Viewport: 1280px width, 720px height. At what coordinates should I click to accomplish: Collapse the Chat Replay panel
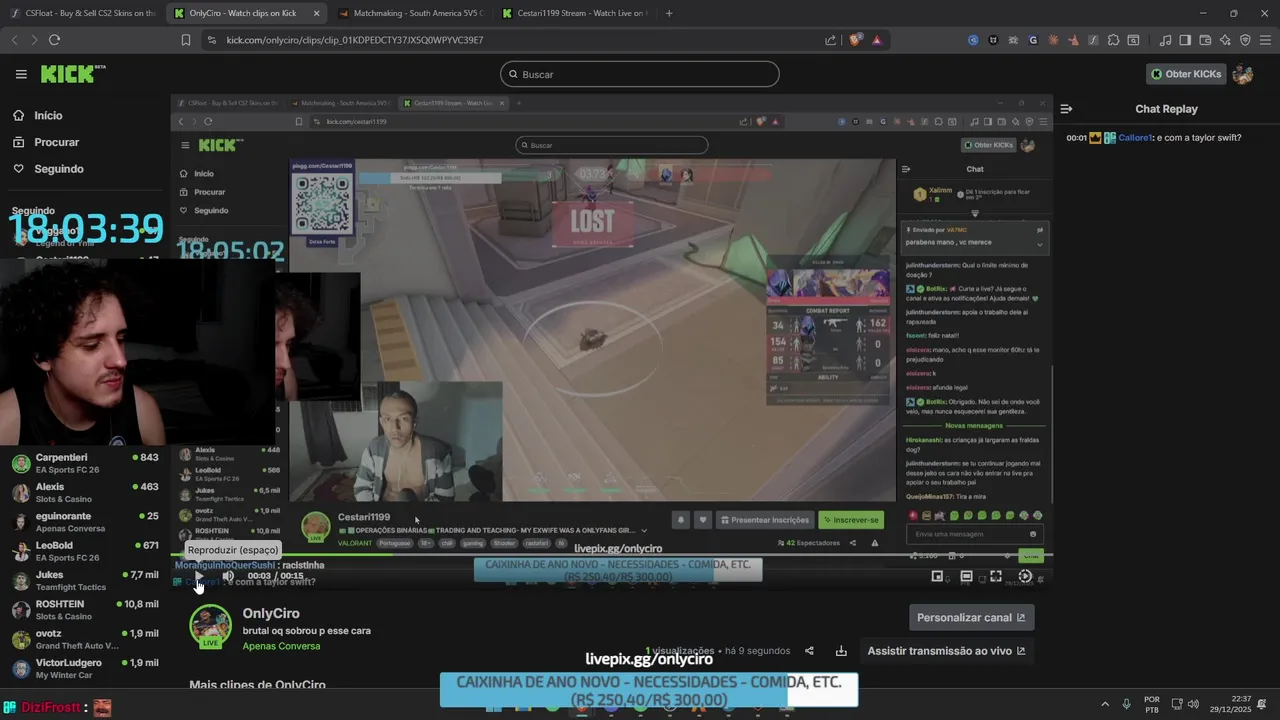coord(1066,109)
